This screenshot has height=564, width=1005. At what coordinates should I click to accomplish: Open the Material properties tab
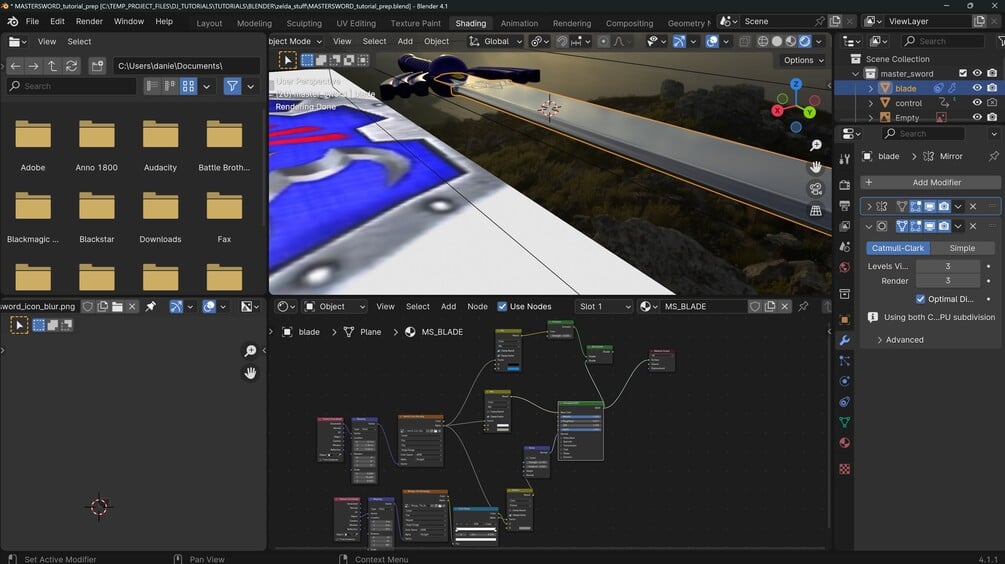(x=845, y=443)
